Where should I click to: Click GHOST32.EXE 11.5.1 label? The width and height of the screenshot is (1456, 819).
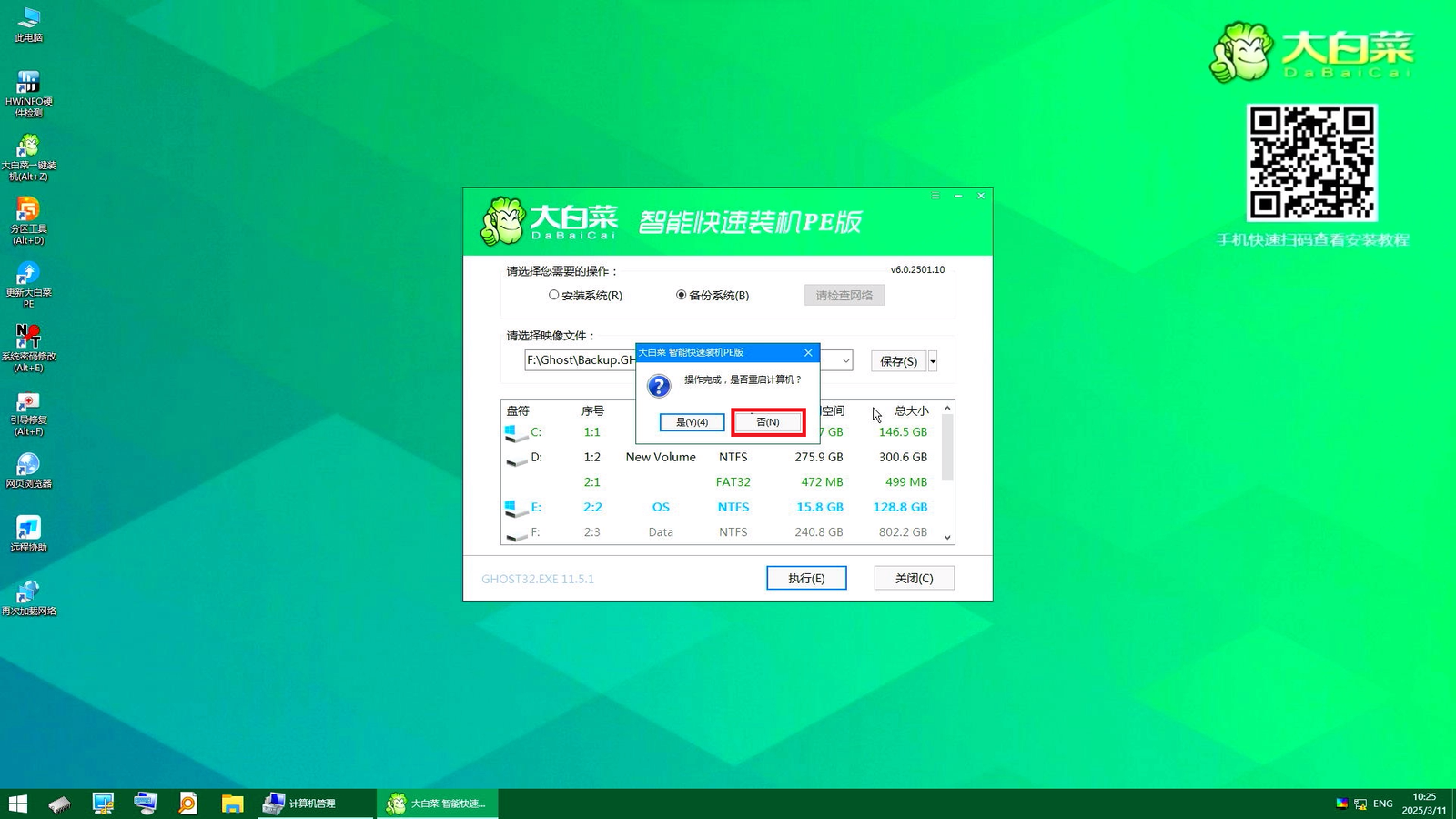point(538,579)
